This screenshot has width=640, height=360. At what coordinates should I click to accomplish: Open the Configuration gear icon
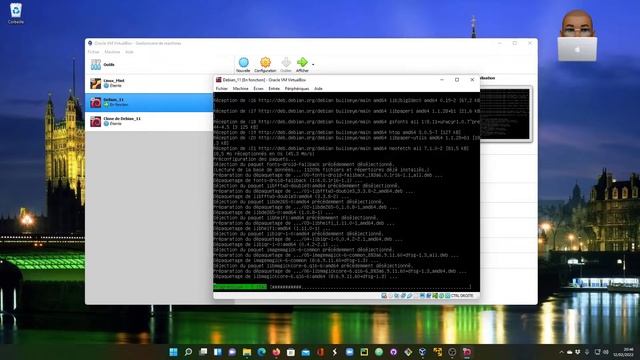pyautogui.click(x=265, y=64)
